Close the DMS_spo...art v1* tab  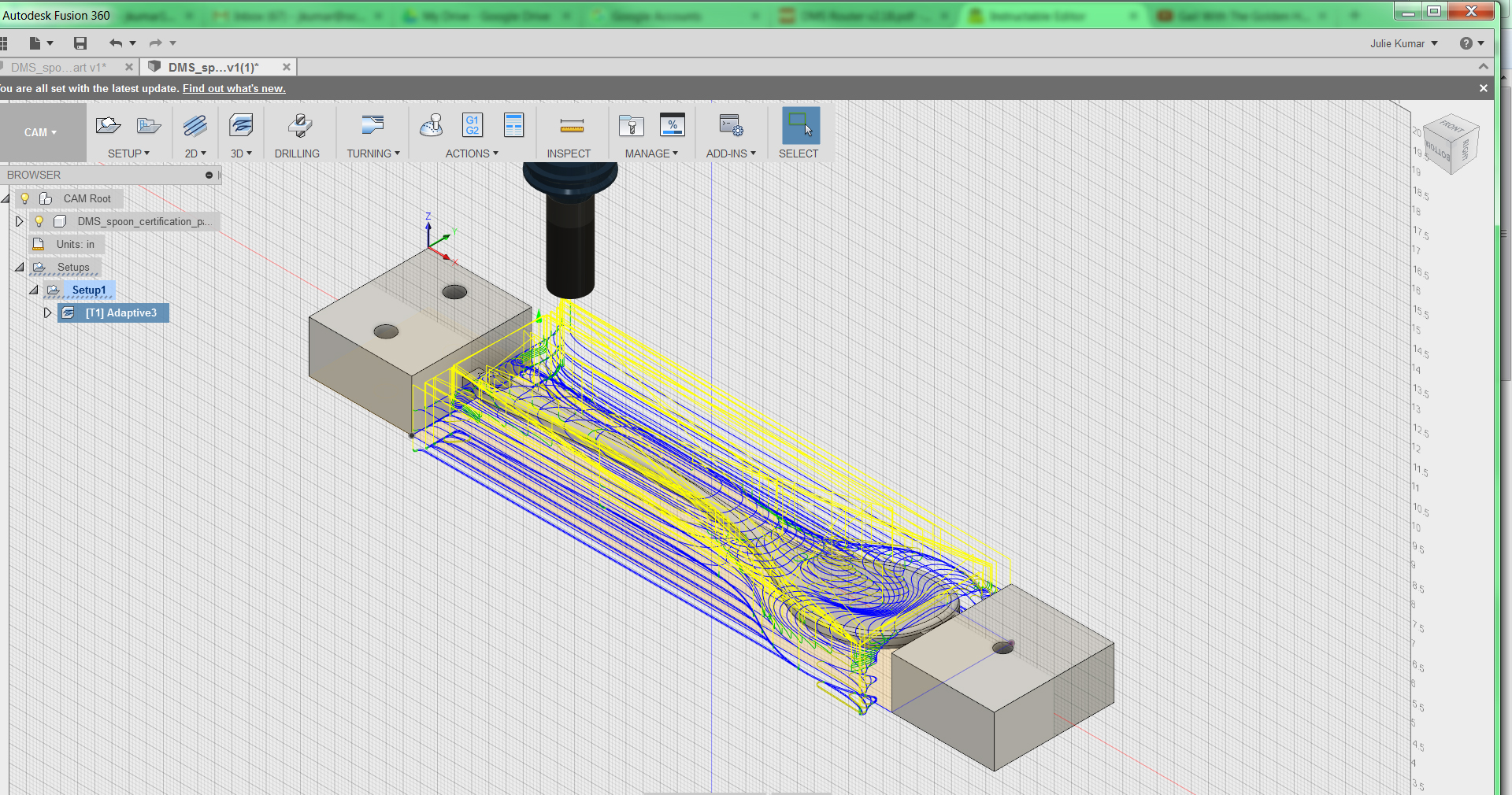[129, 68]
